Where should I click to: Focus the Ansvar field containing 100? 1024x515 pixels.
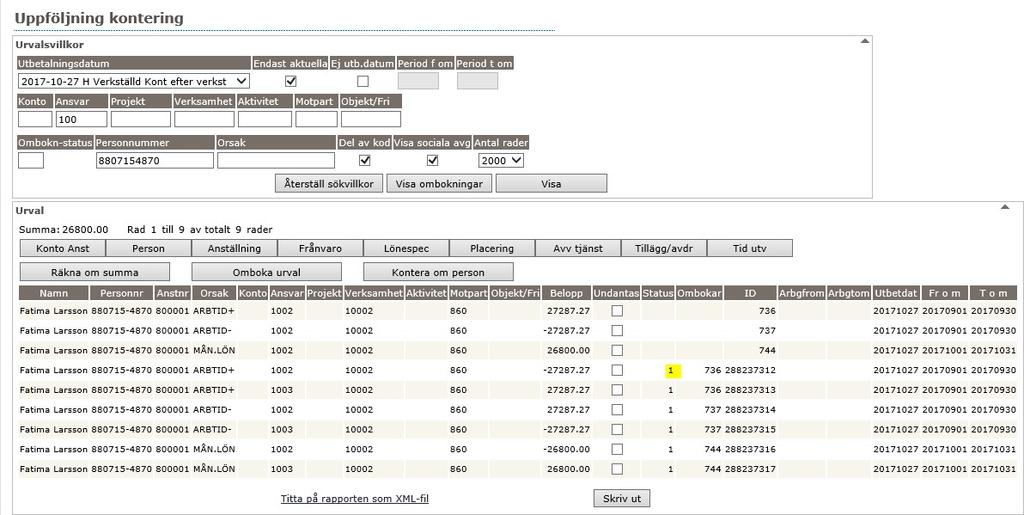82,119
